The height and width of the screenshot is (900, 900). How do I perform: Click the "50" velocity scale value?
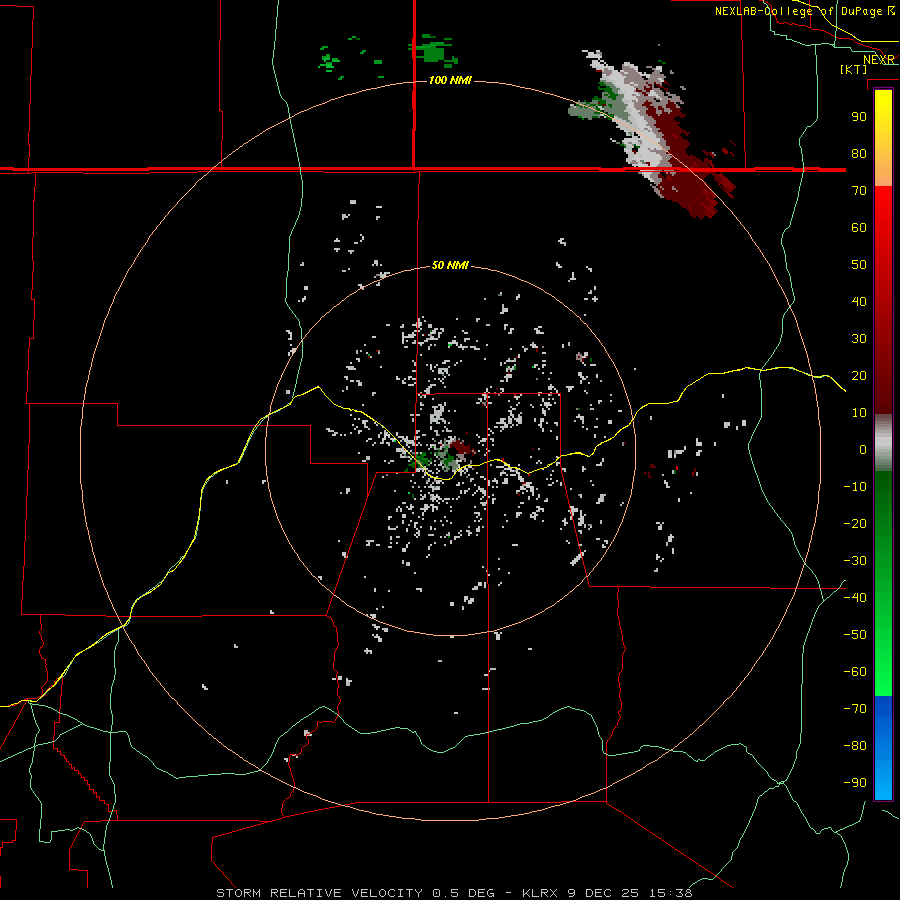coord(859,265)
